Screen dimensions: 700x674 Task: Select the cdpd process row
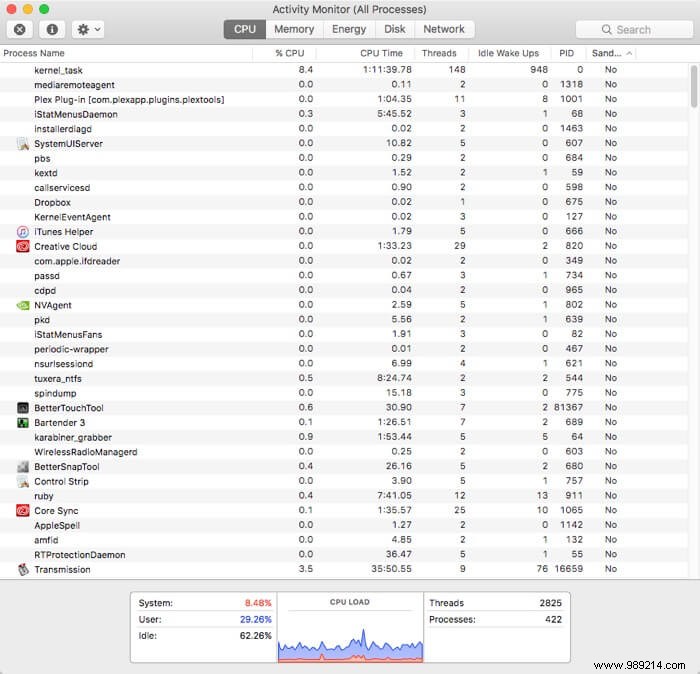click(344, 291)
